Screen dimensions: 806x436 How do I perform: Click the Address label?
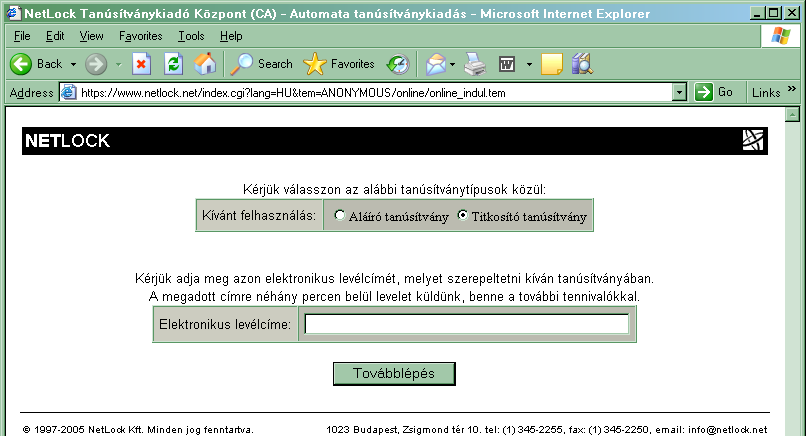pos(31,93)
